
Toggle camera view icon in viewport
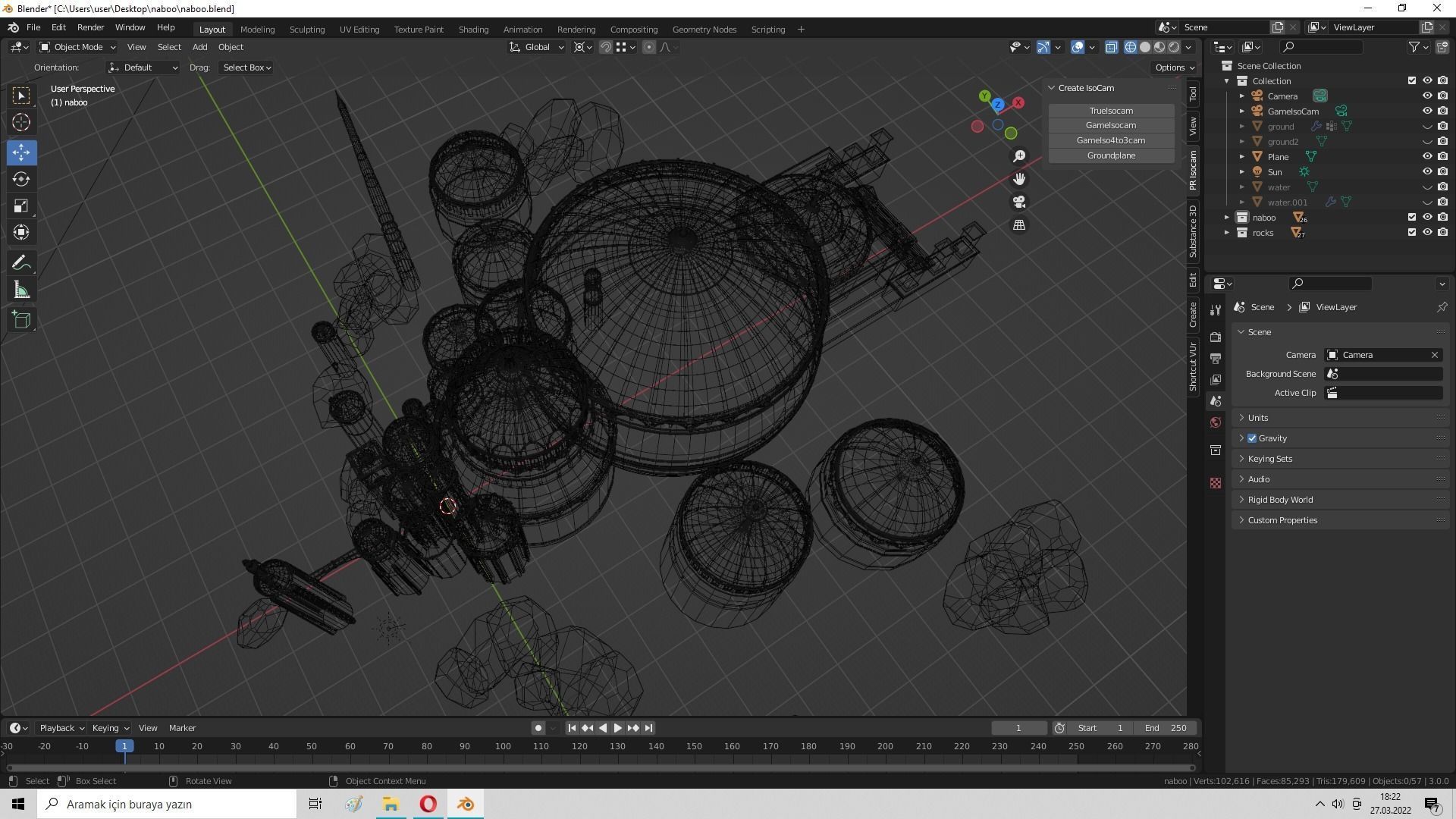pyautogui.click(x=1019, y=202)
